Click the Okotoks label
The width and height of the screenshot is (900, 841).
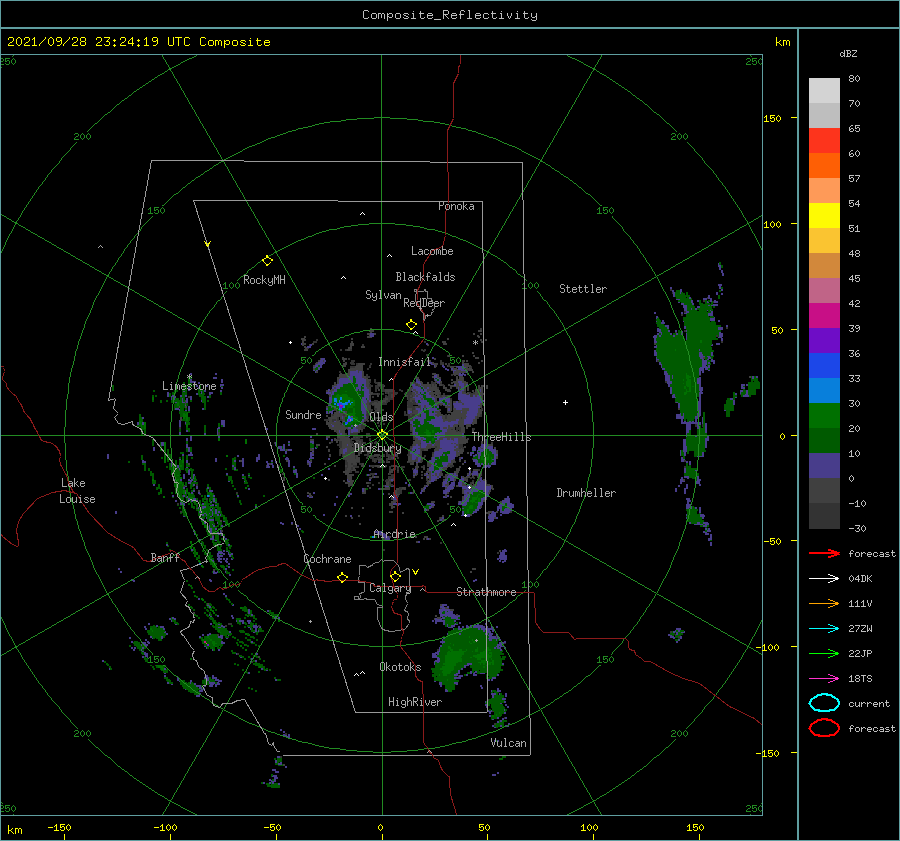pyautogui.click(x=400, y=667)
